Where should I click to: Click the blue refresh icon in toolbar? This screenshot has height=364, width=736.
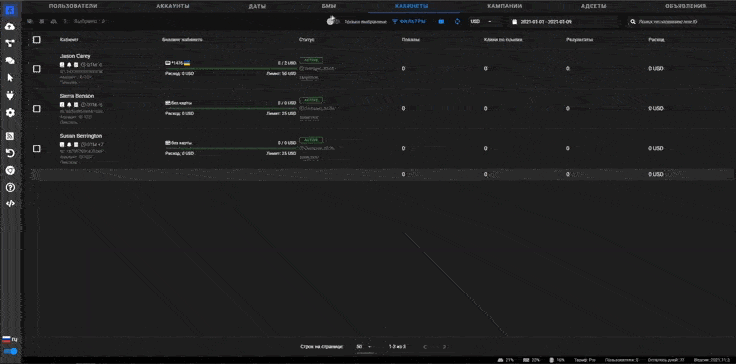click(x=457, y=22)
